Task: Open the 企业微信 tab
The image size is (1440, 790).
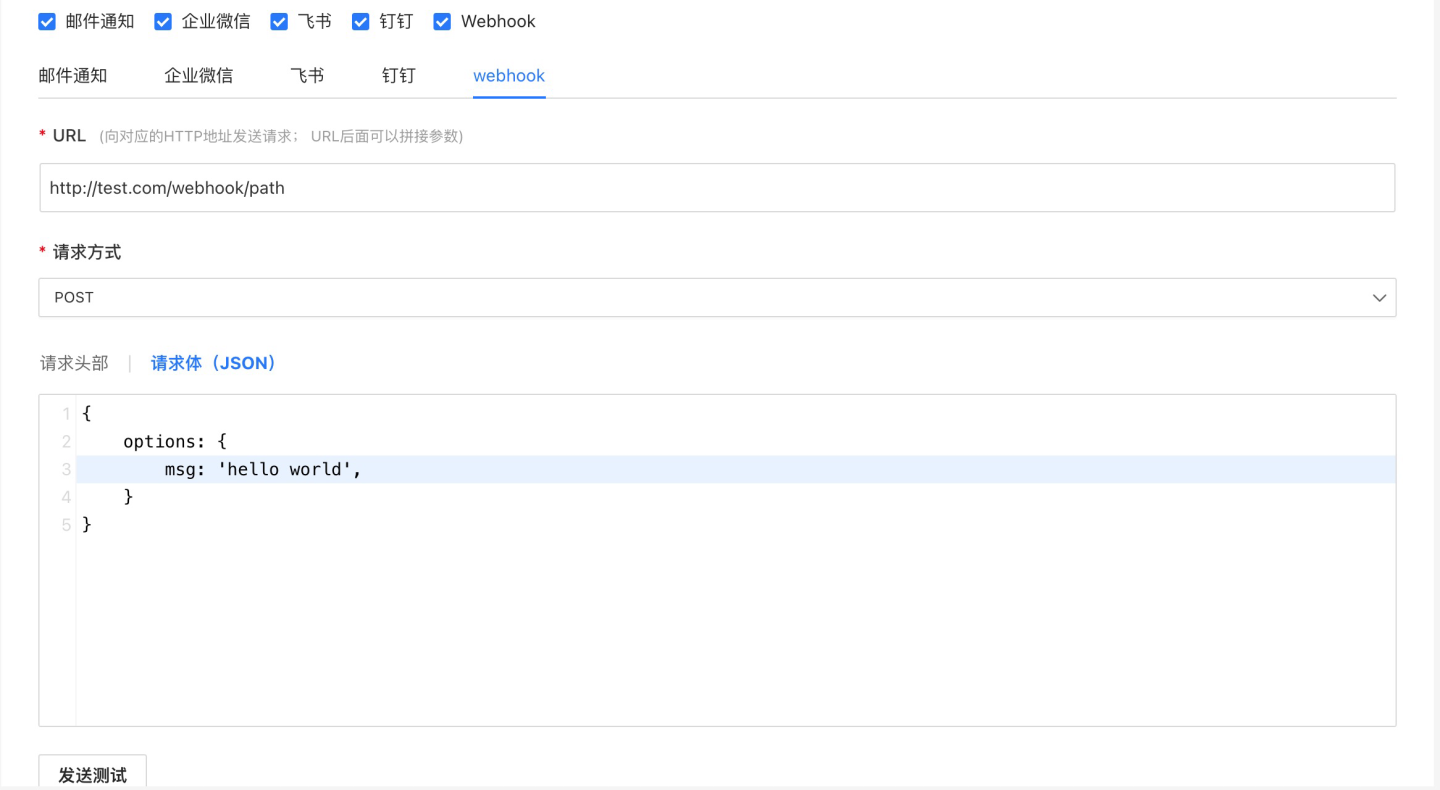Action: tap(198, 76)
